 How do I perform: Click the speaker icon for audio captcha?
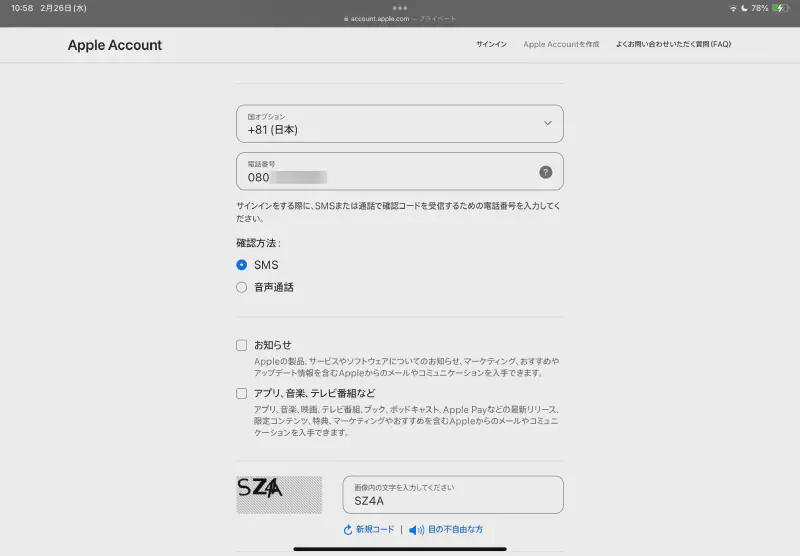[416, 530]
